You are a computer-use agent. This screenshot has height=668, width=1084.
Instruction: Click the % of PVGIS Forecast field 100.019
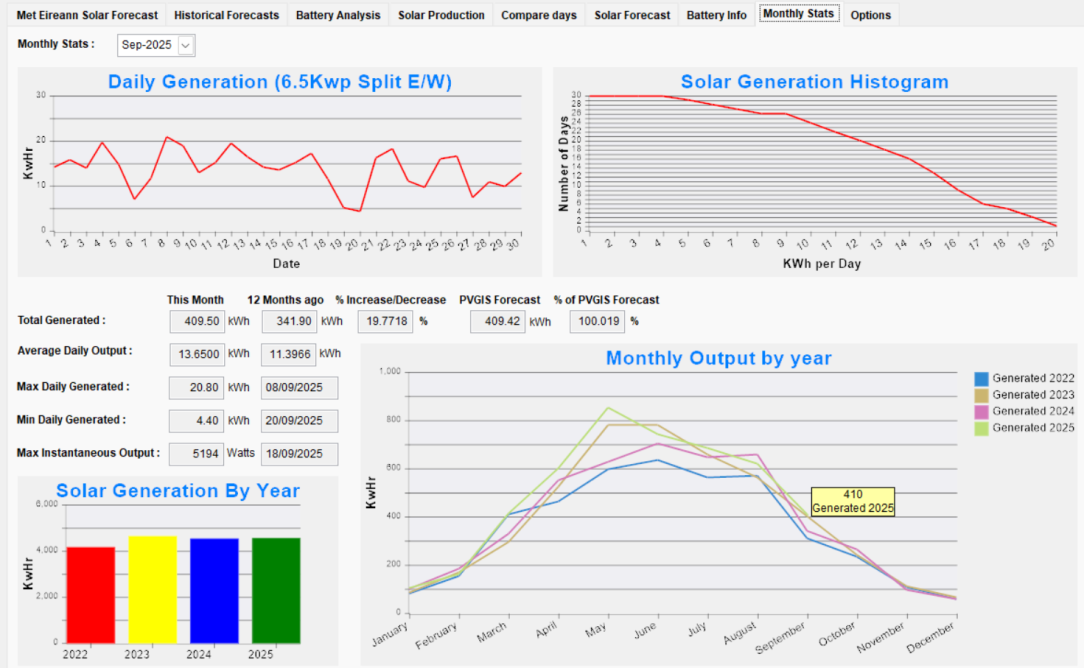click(597, 322)
